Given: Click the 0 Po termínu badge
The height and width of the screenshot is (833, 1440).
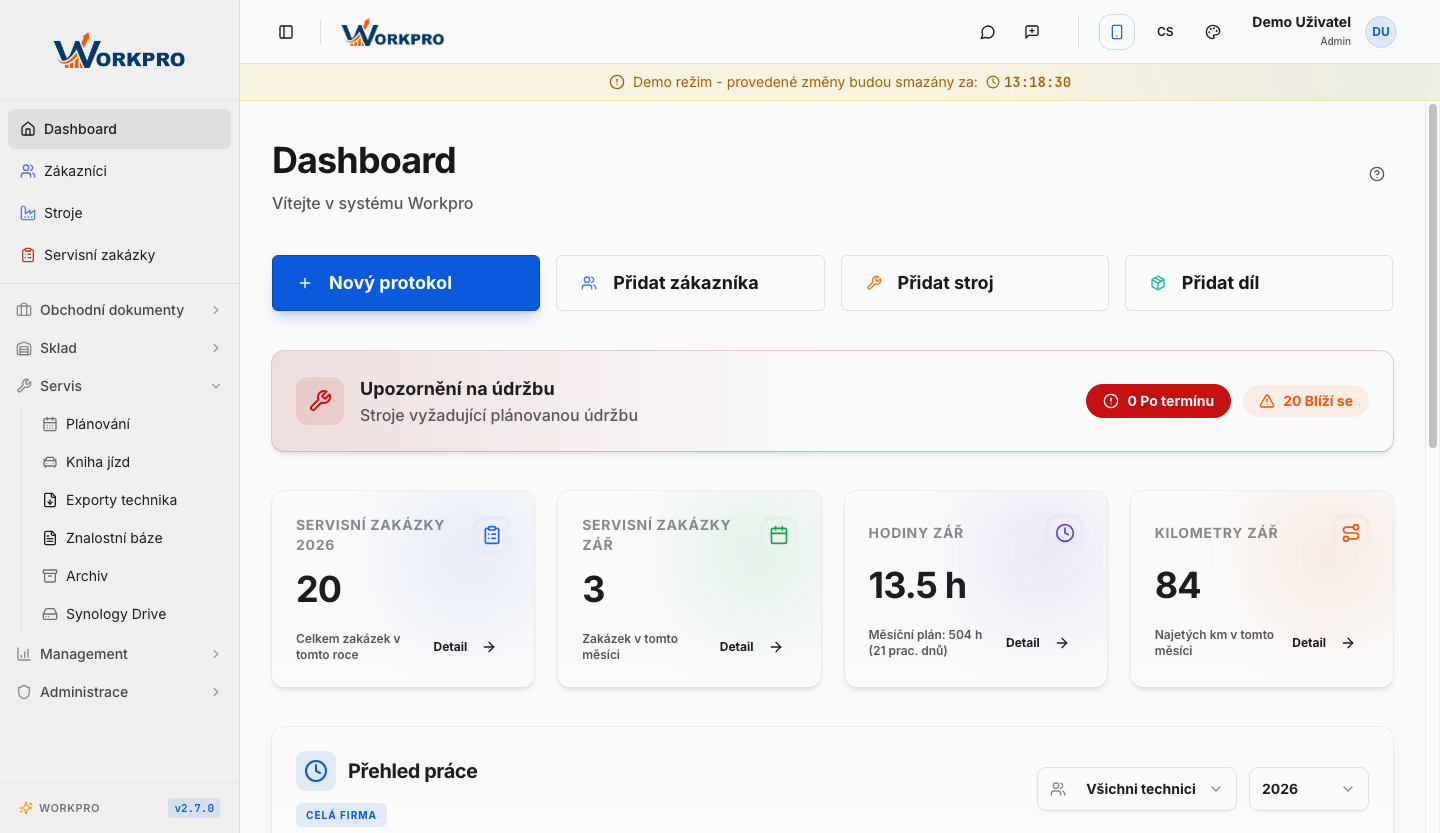Looking at the screenshot, I should 1158,401.
